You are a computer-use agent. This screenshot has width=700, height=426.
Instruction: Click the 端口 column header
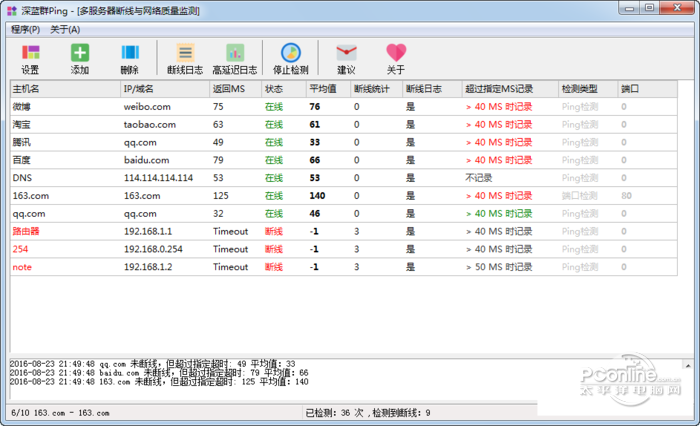coord(647,89)
